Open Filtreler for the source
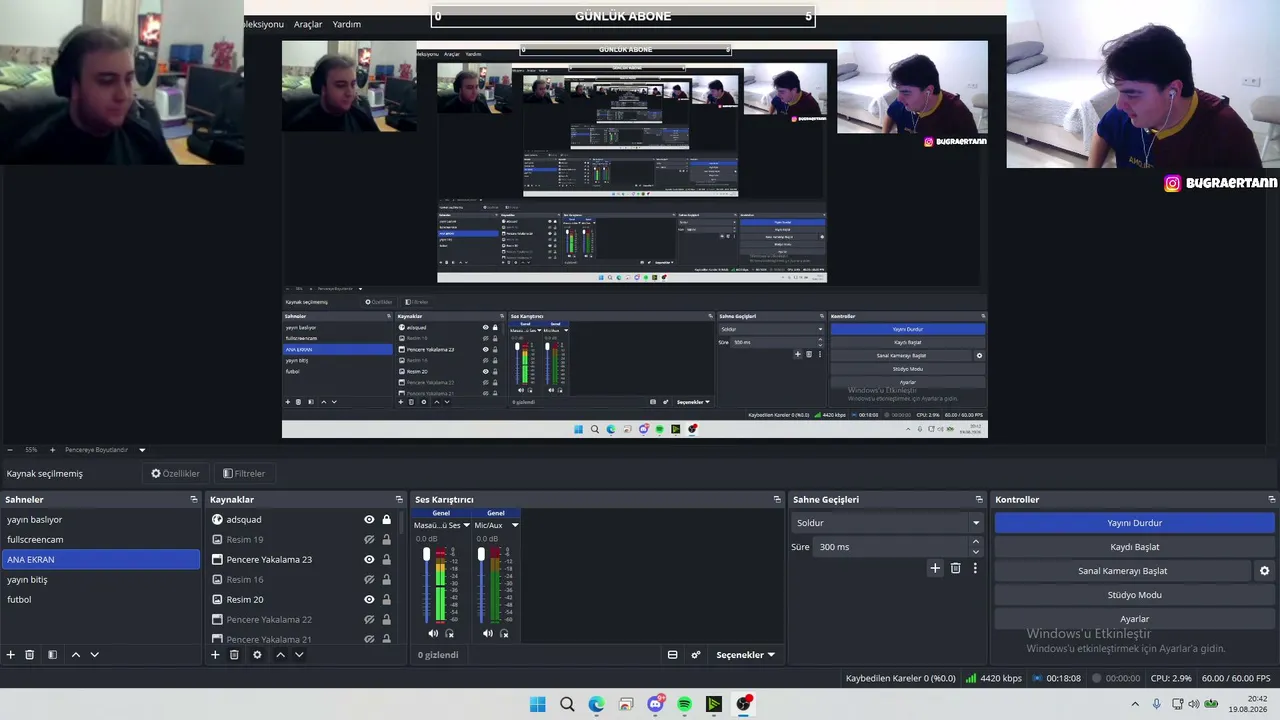The image size is (1280, 720). 244,474
